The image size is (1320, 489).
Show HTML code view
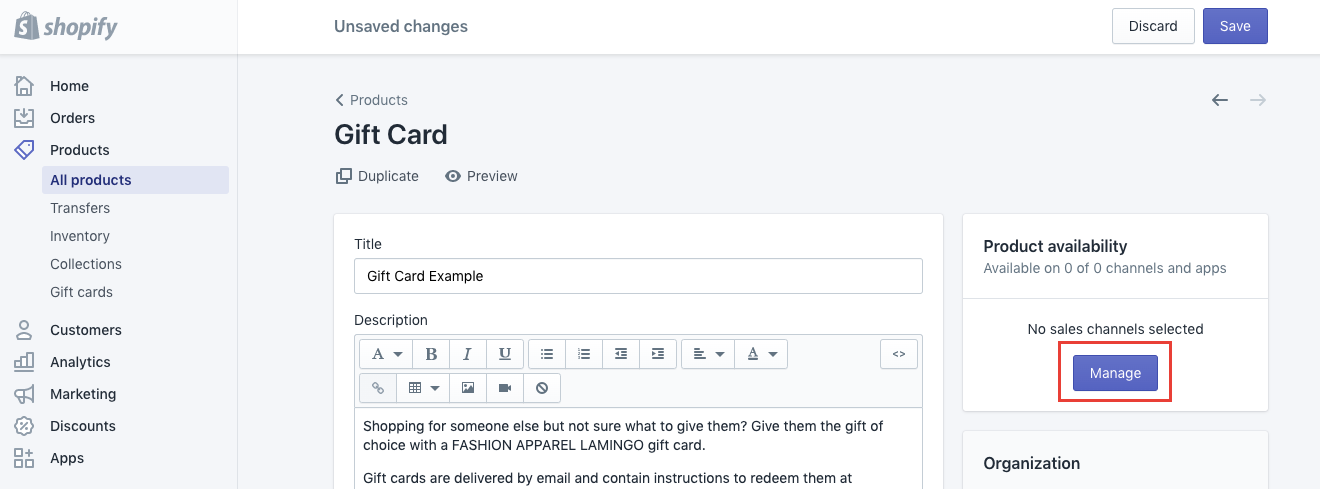(899, 354)
